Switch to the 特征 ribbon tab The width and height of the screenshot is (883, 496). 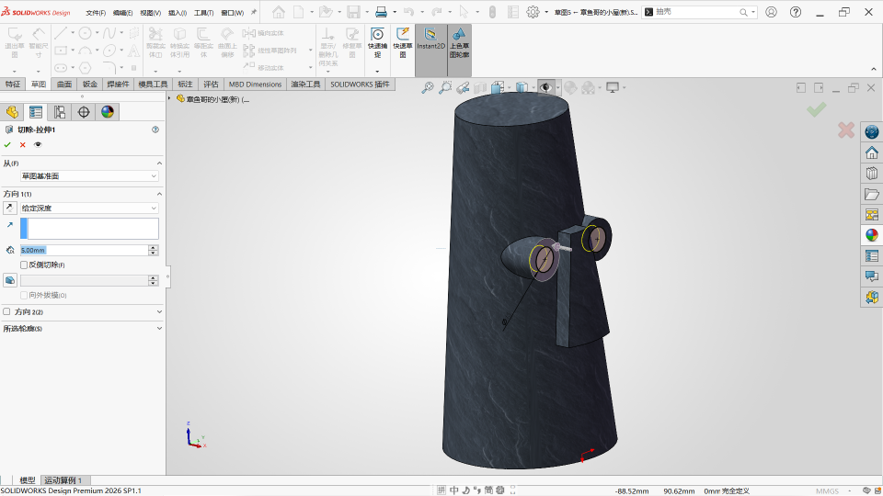12,84
